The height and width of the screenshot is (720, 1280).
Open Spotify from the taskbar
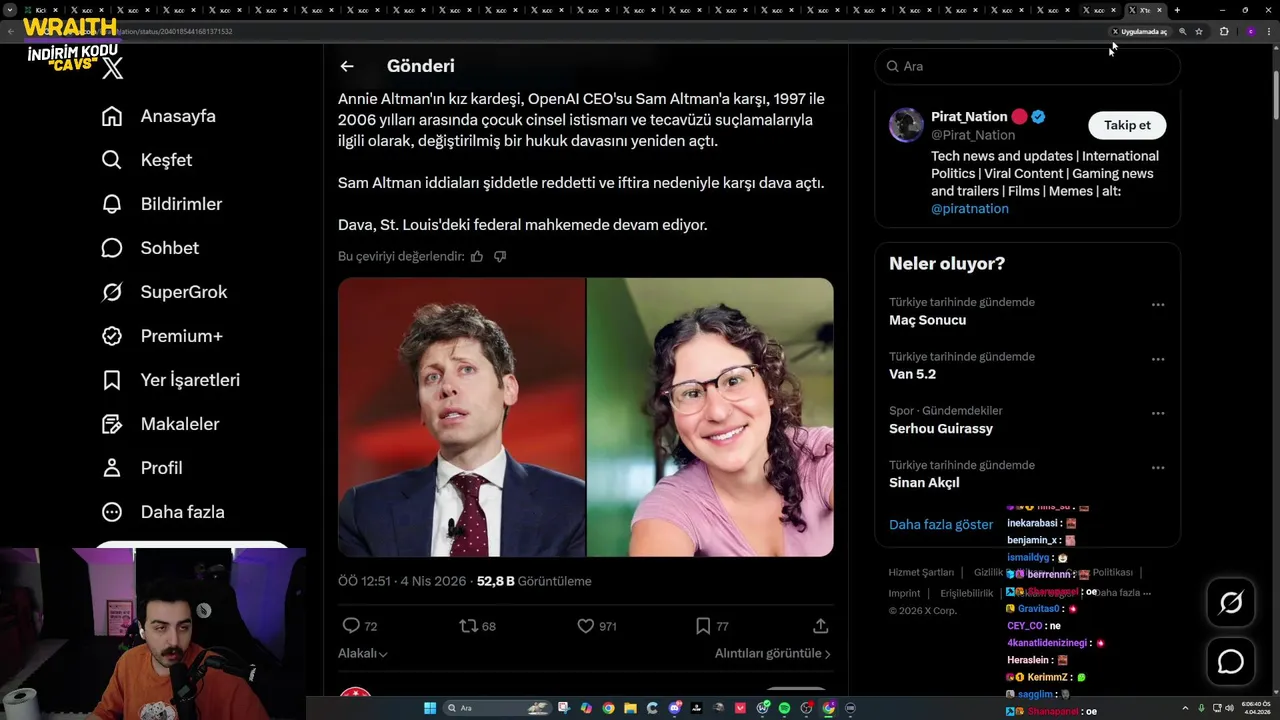(x=784, y=708)
